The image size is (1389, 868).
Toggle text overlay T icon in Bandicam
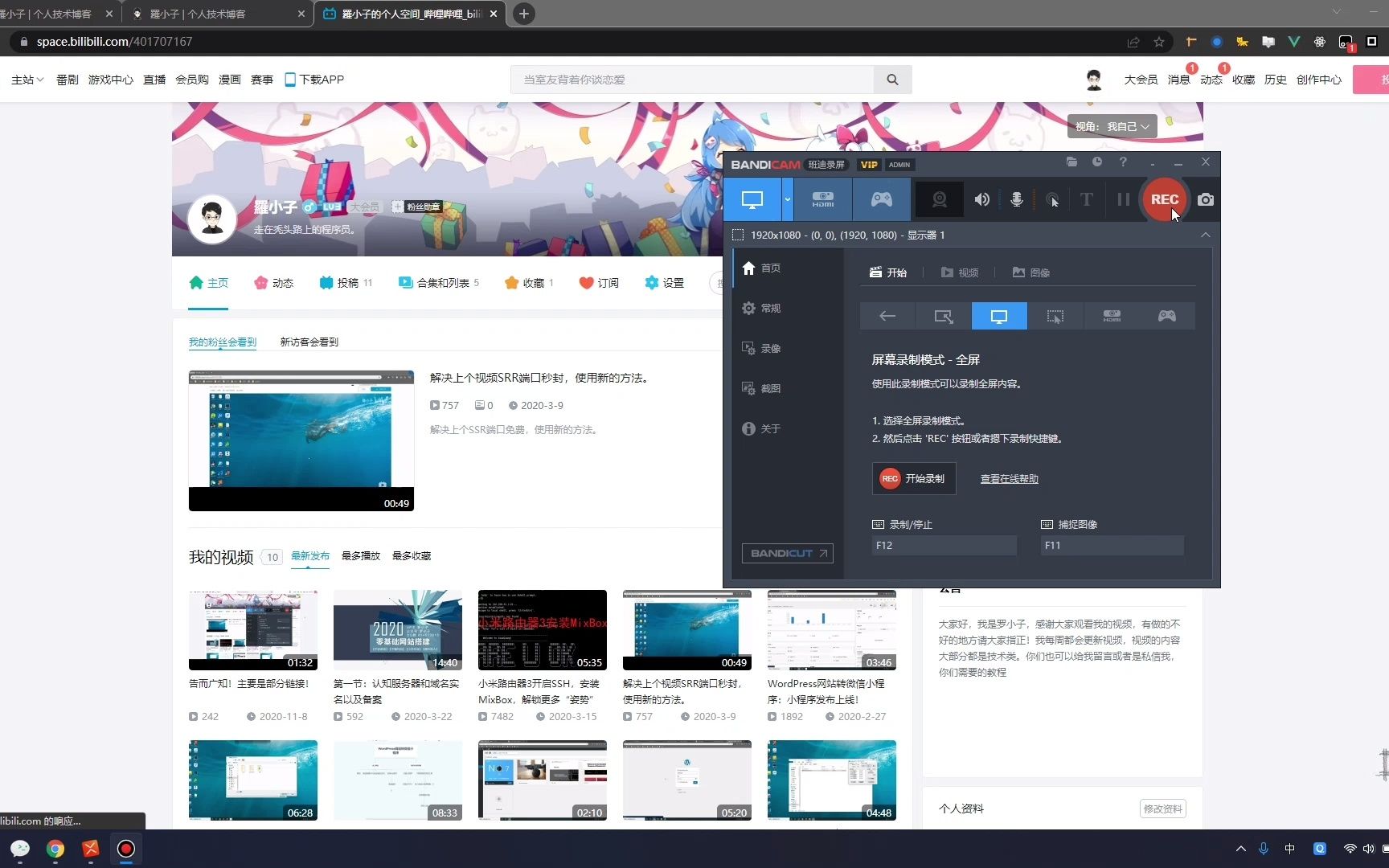1086,199
